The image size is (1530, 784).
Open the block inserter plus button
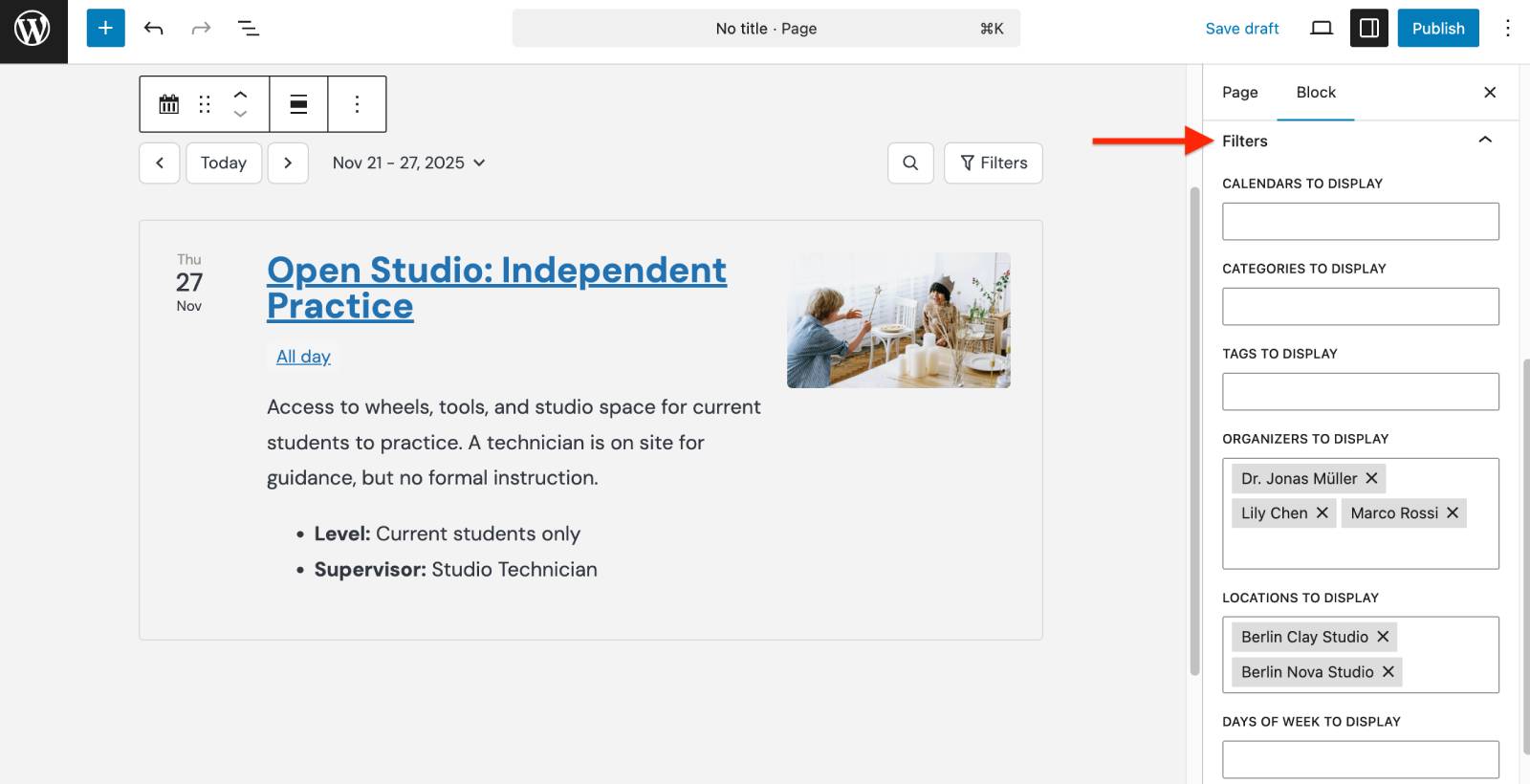click(x=105, y=29)
